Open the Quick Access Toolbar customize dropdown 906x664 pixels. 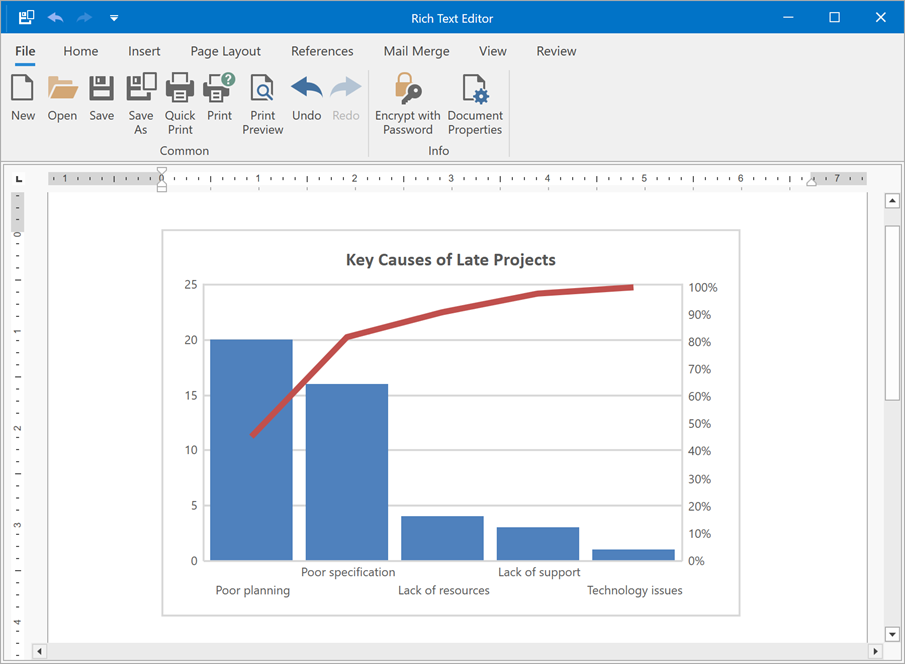[x=113, y=17]
